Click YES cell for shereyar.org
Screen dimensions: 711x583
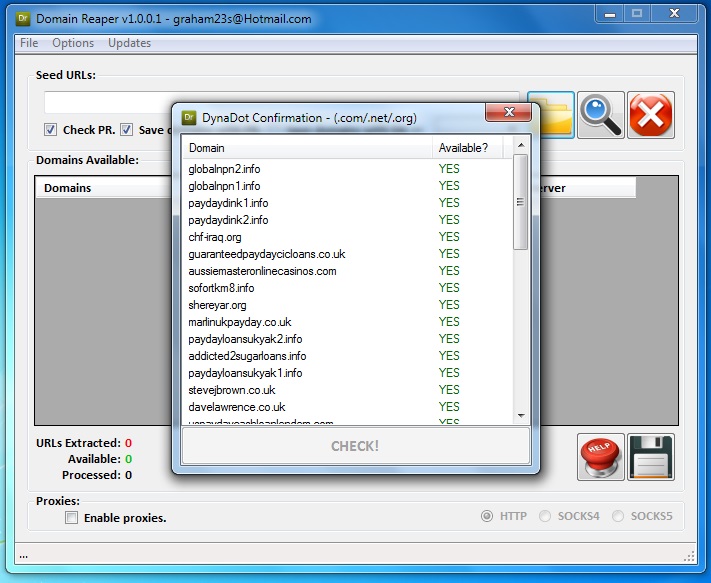[449, 305]
